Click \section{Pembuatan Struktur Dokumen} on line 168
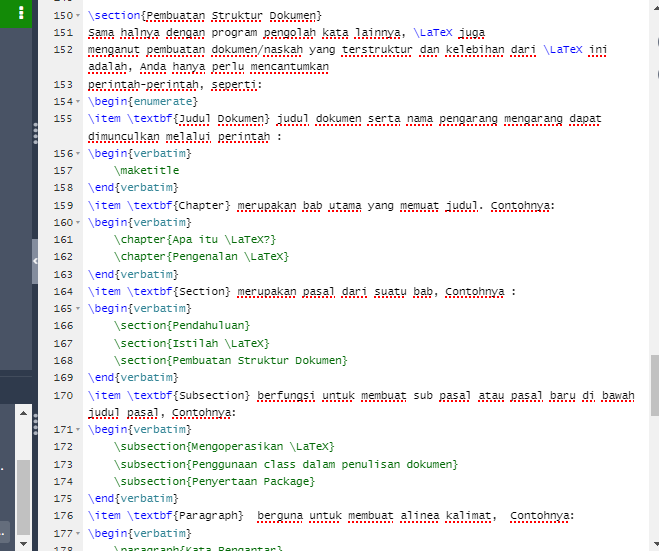The height and width of the screenshot is (551, 659). click(231, 360)
